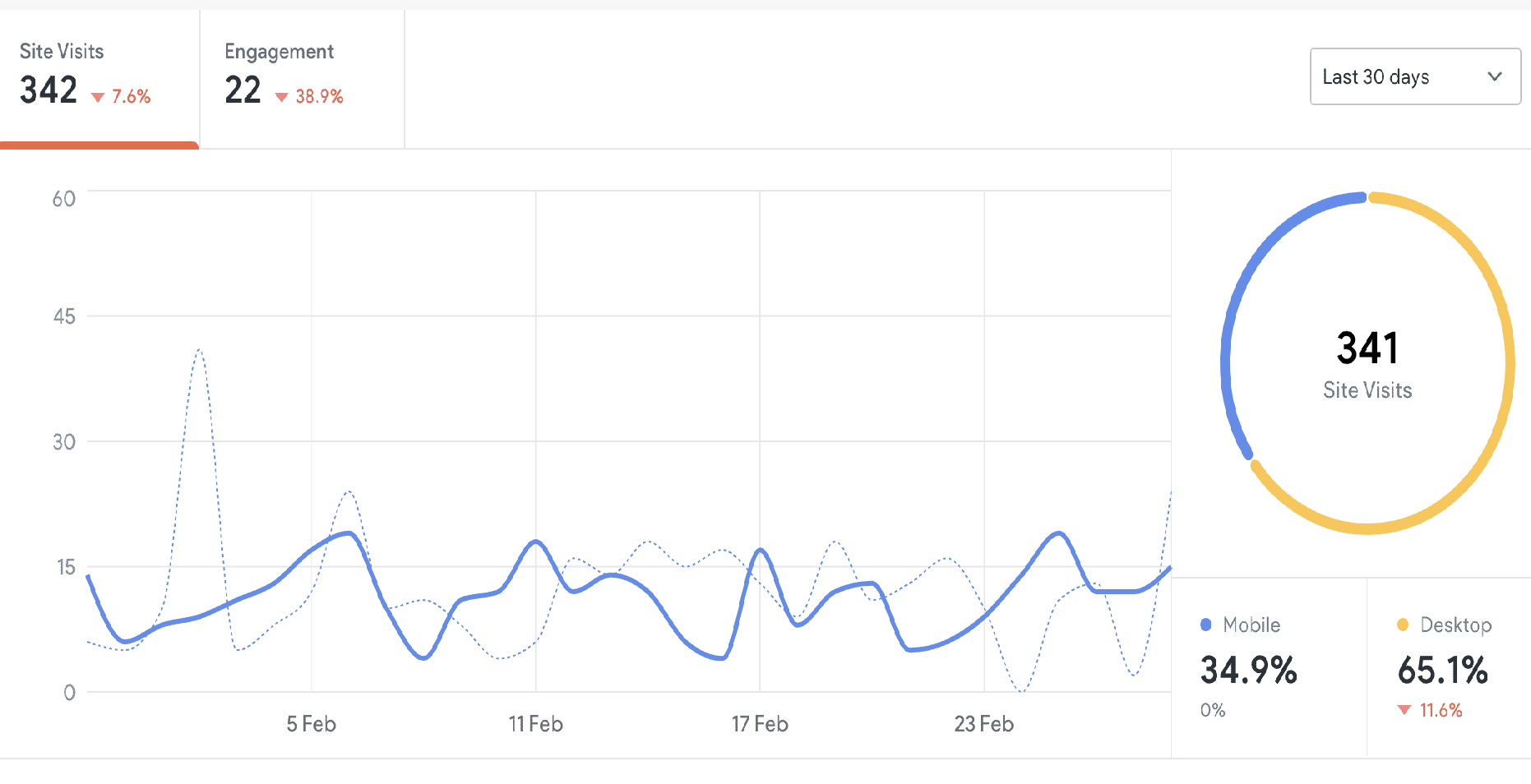Click the Desktop red decrease arrow

click(x=1404, y=710)
